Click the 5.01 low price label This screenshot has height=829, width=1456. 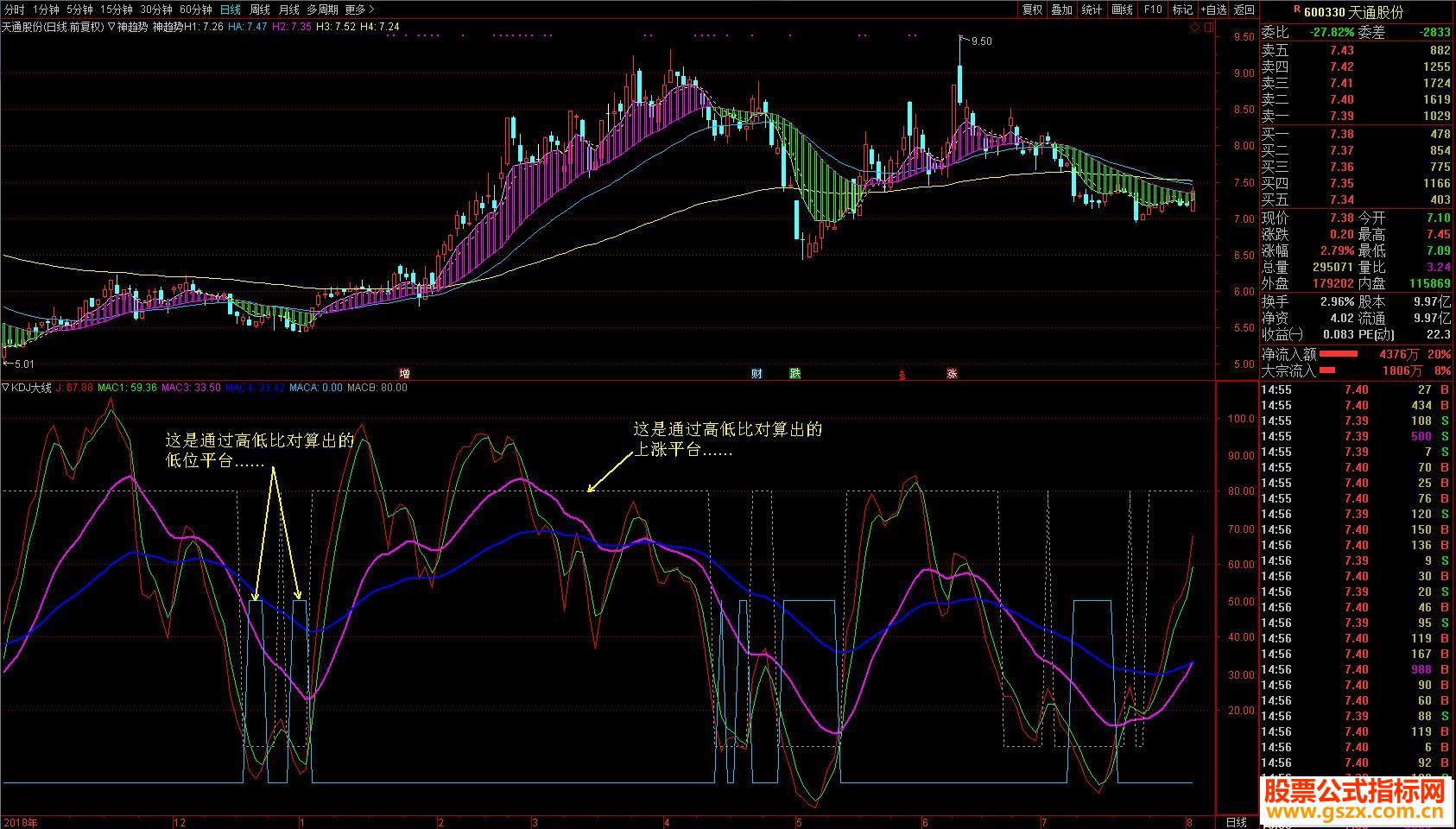click(22, 364)
